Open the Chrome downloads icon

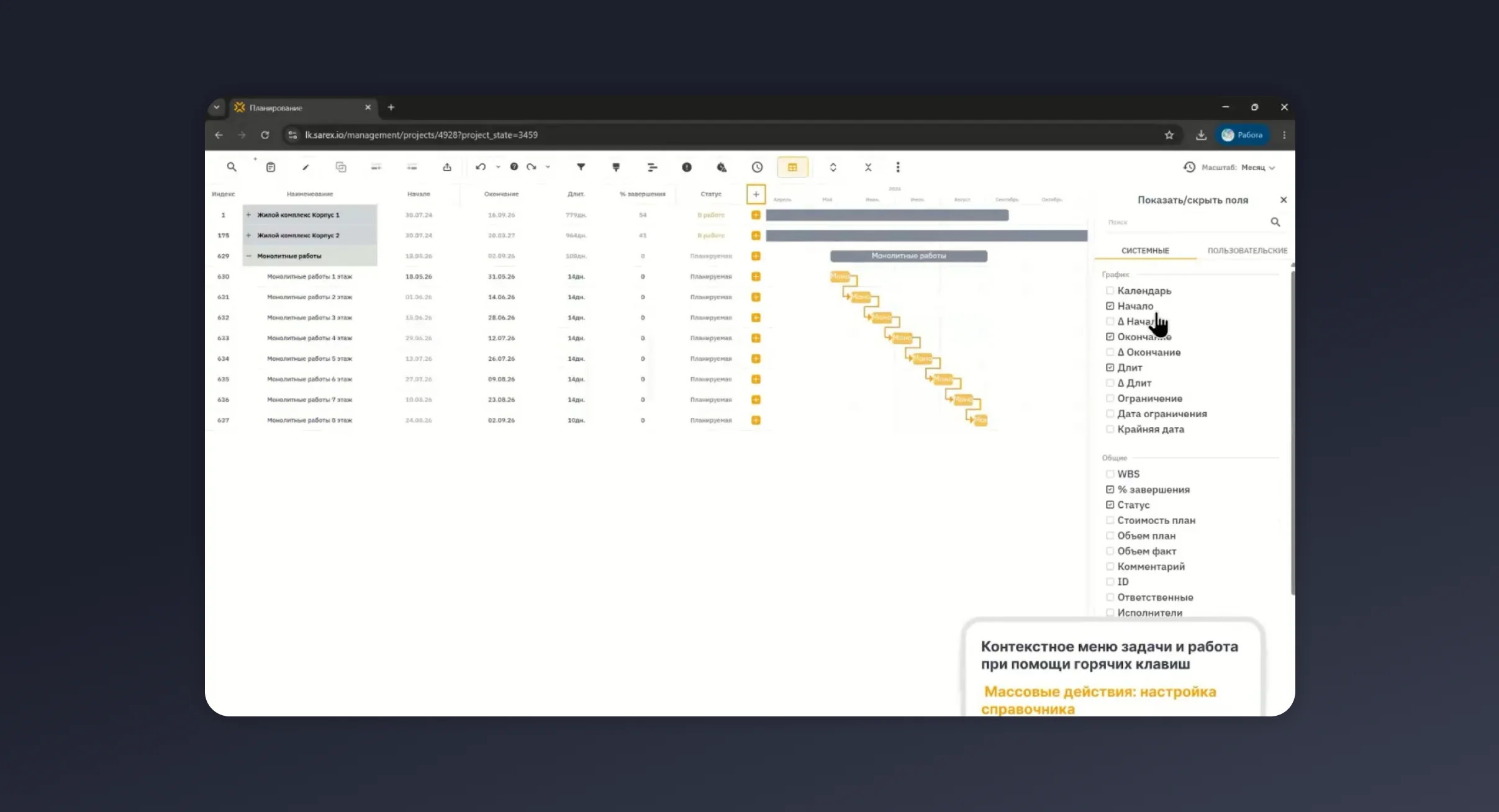[1202, 135]
